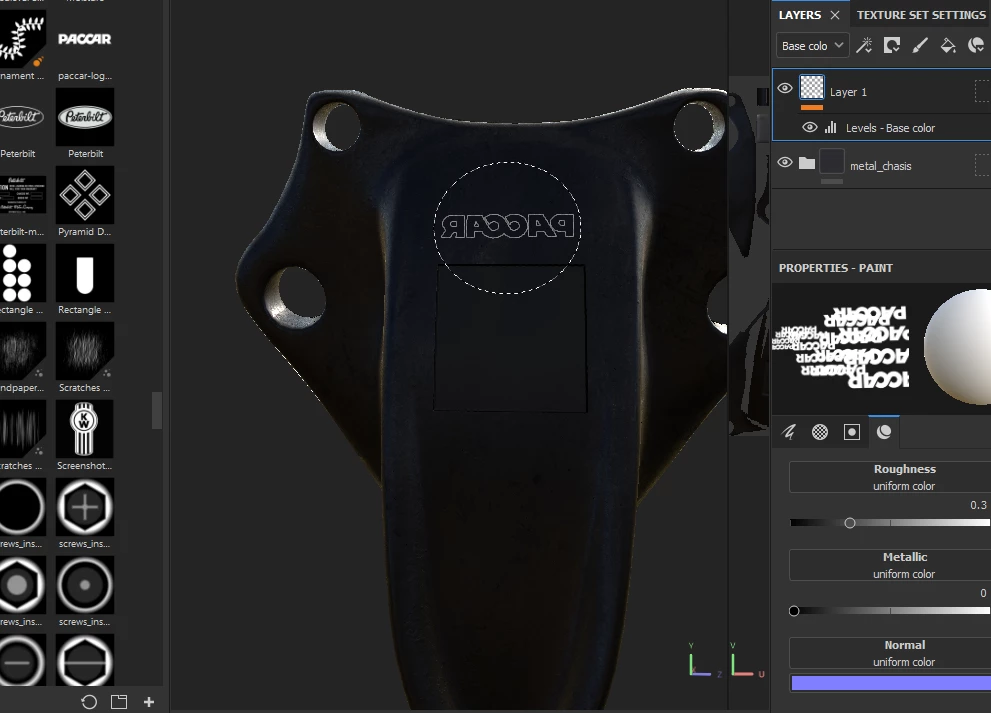
Task: Switch to Texture Set Settings tab
Action: pyautogui.click(x=920, y=15)
